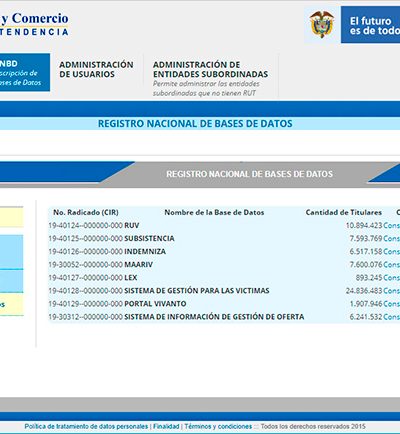Click Consultar link for PORTAL VIVANTO row
Screen dimensions: 400x434
tap(392, 304)
